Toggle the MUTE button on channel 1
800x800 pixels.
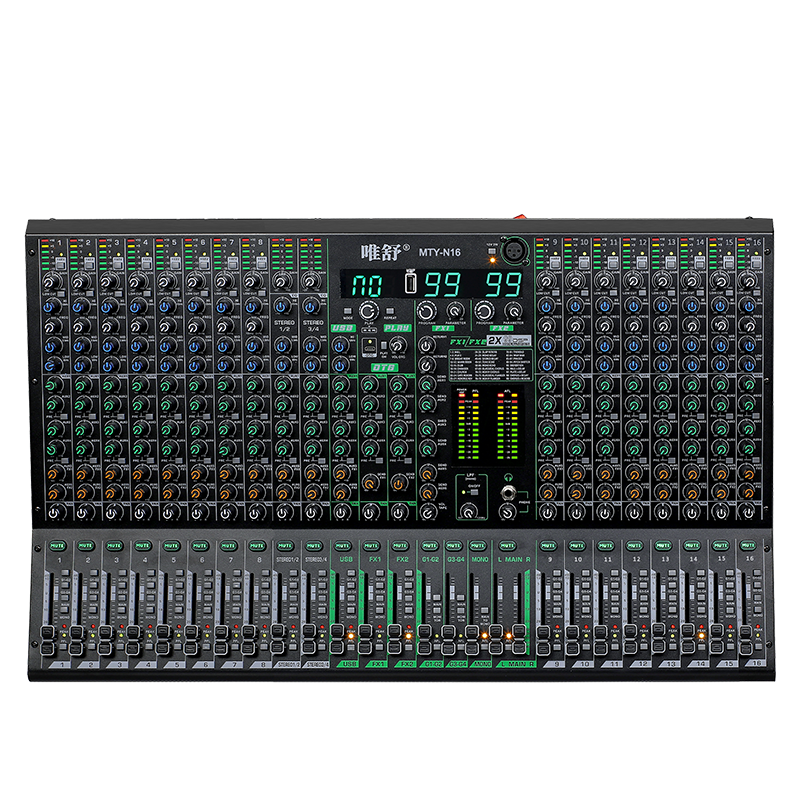tap(57, 546)
